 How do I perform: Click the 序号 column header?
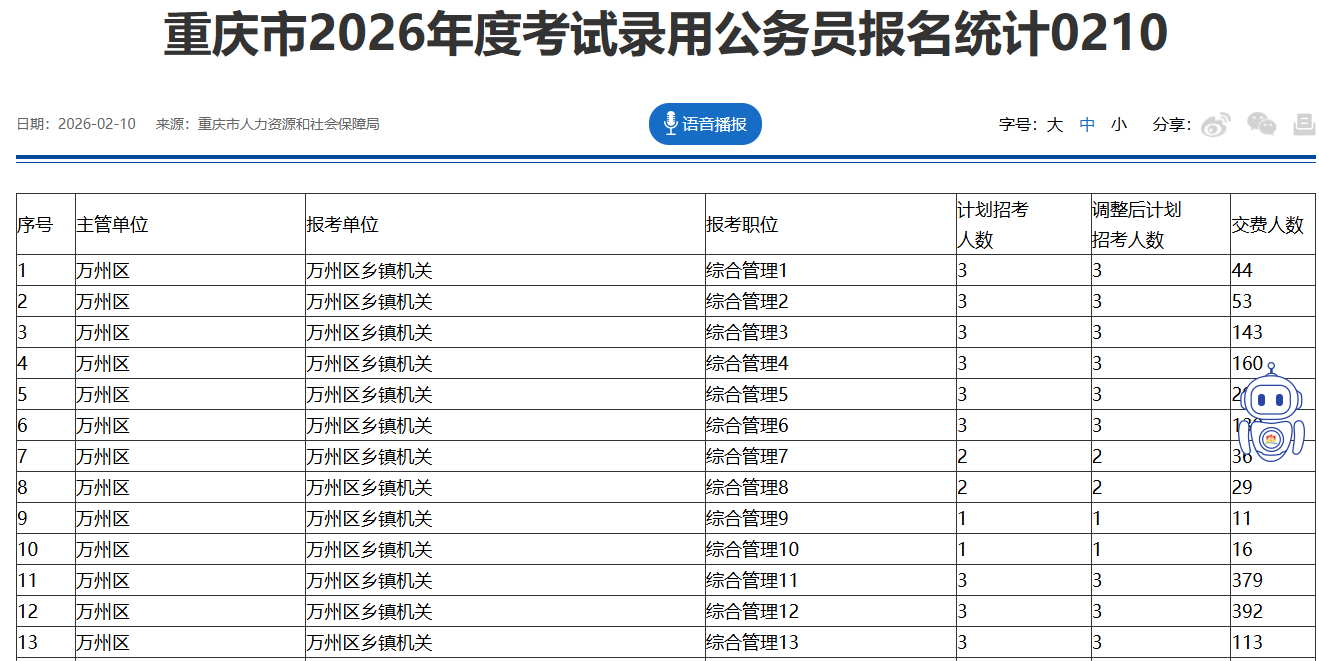click(35, 225)
